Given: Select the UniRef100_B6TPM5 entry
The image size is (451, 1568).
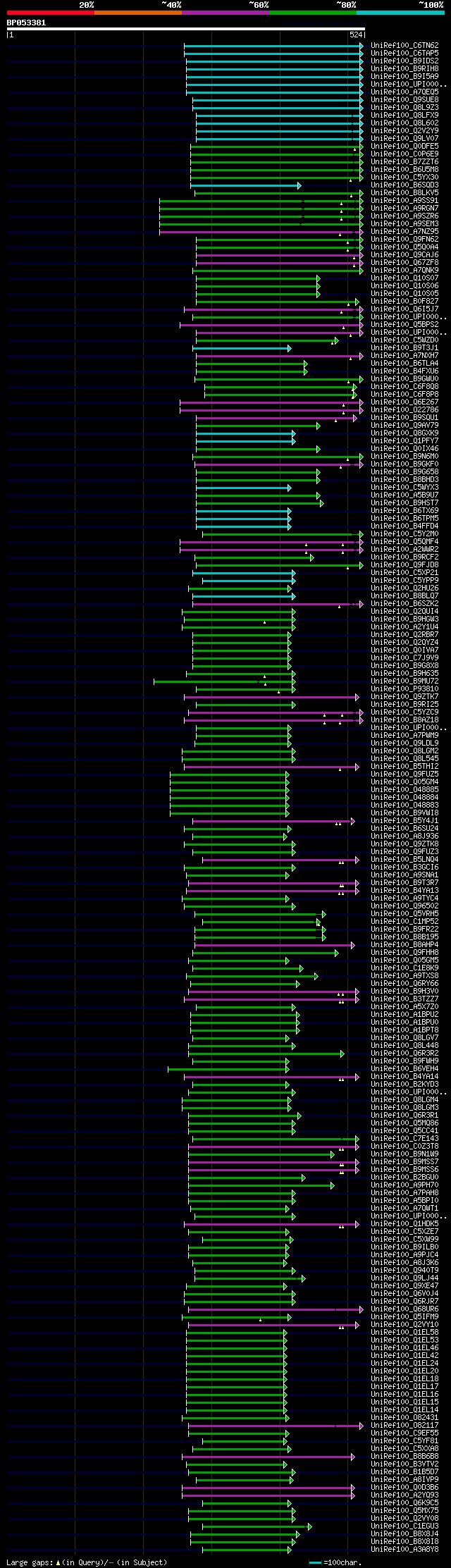Looking at the screenshot, I should 404,519.
